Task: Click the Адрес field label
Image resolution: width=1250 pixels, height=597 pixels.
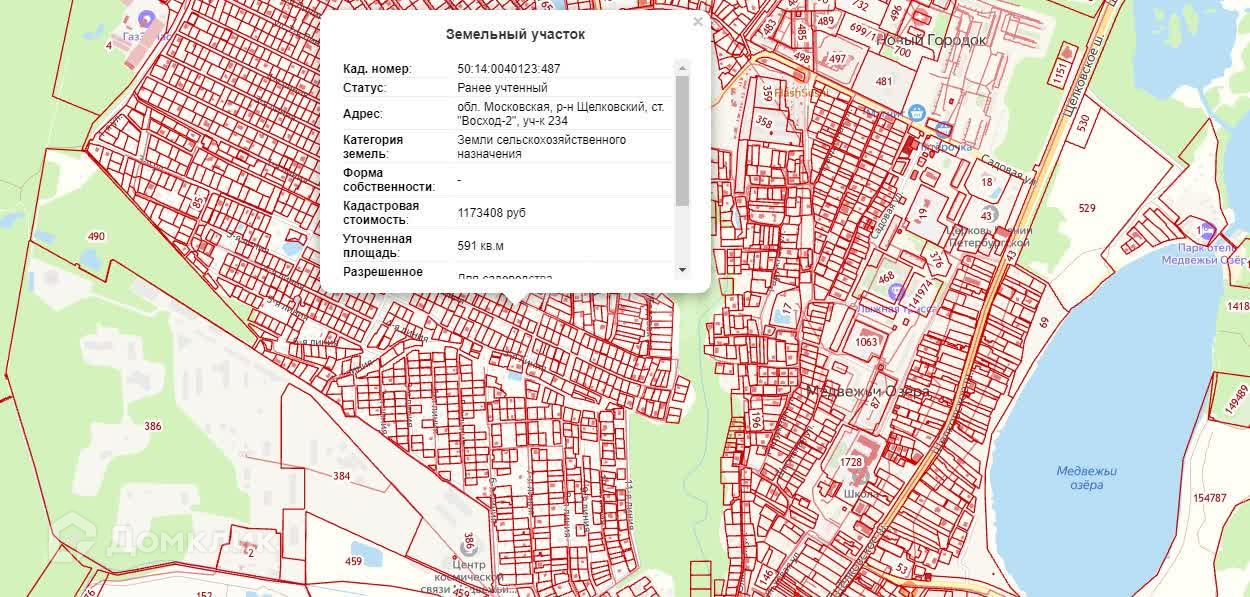Action: tap(363, 114)
